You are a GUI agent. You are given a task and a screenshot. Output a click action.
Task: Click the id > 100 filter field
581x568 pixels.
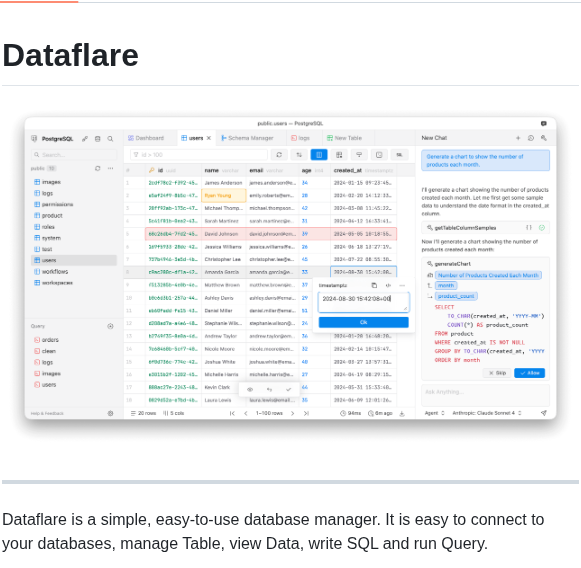click(199, 155)
